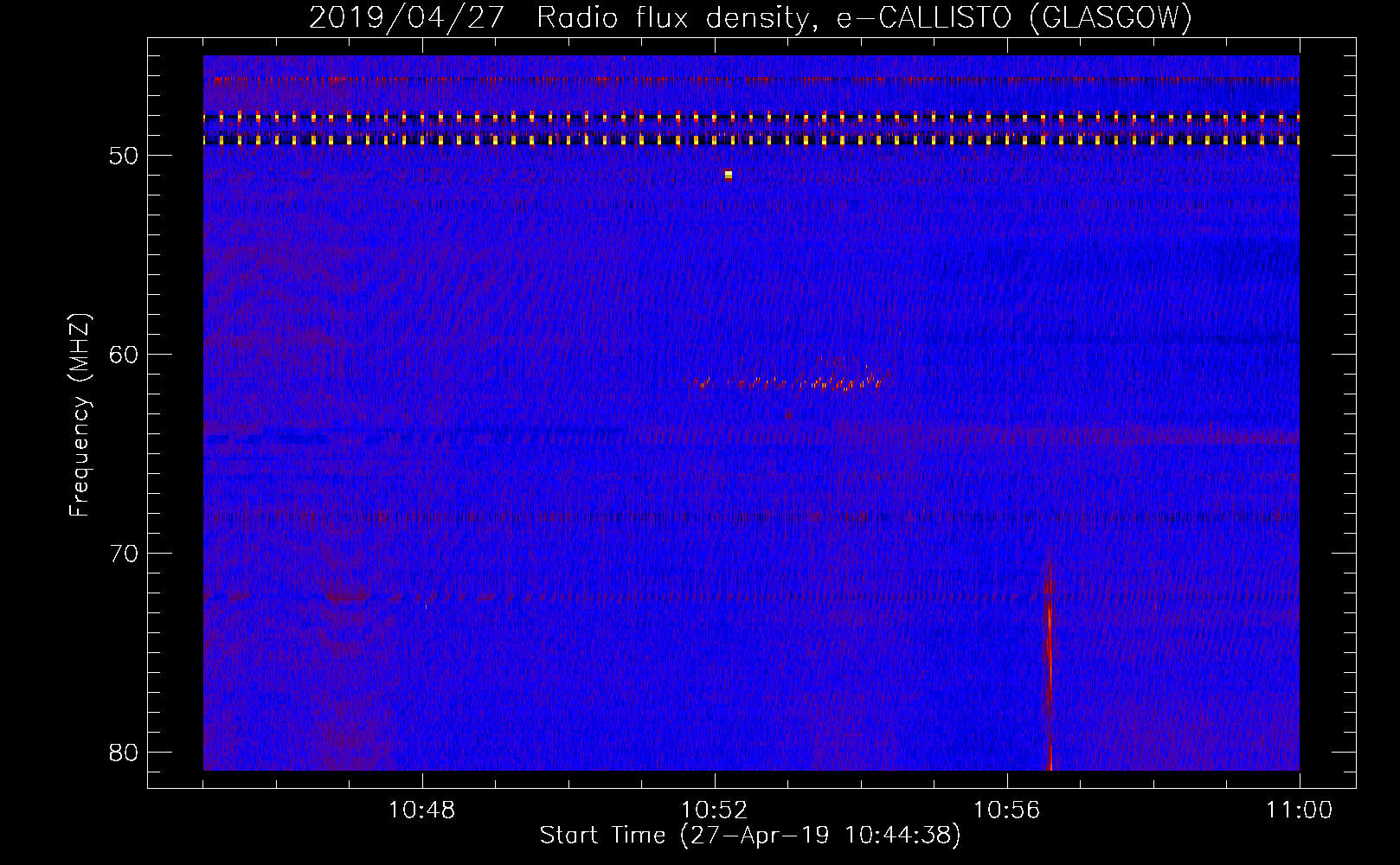Click the bright vertical burst near 10:56
The width and height of the screenshot is (1400, 865).
tap(1050, 659)
